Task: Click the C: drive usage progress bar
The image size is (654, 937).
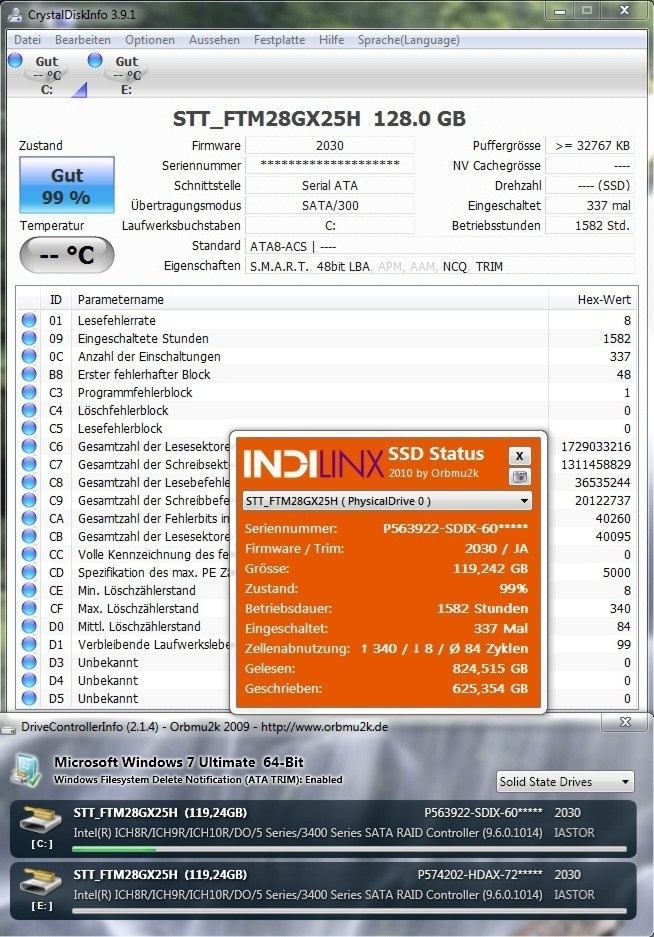Action: click(x=349, y=849)
